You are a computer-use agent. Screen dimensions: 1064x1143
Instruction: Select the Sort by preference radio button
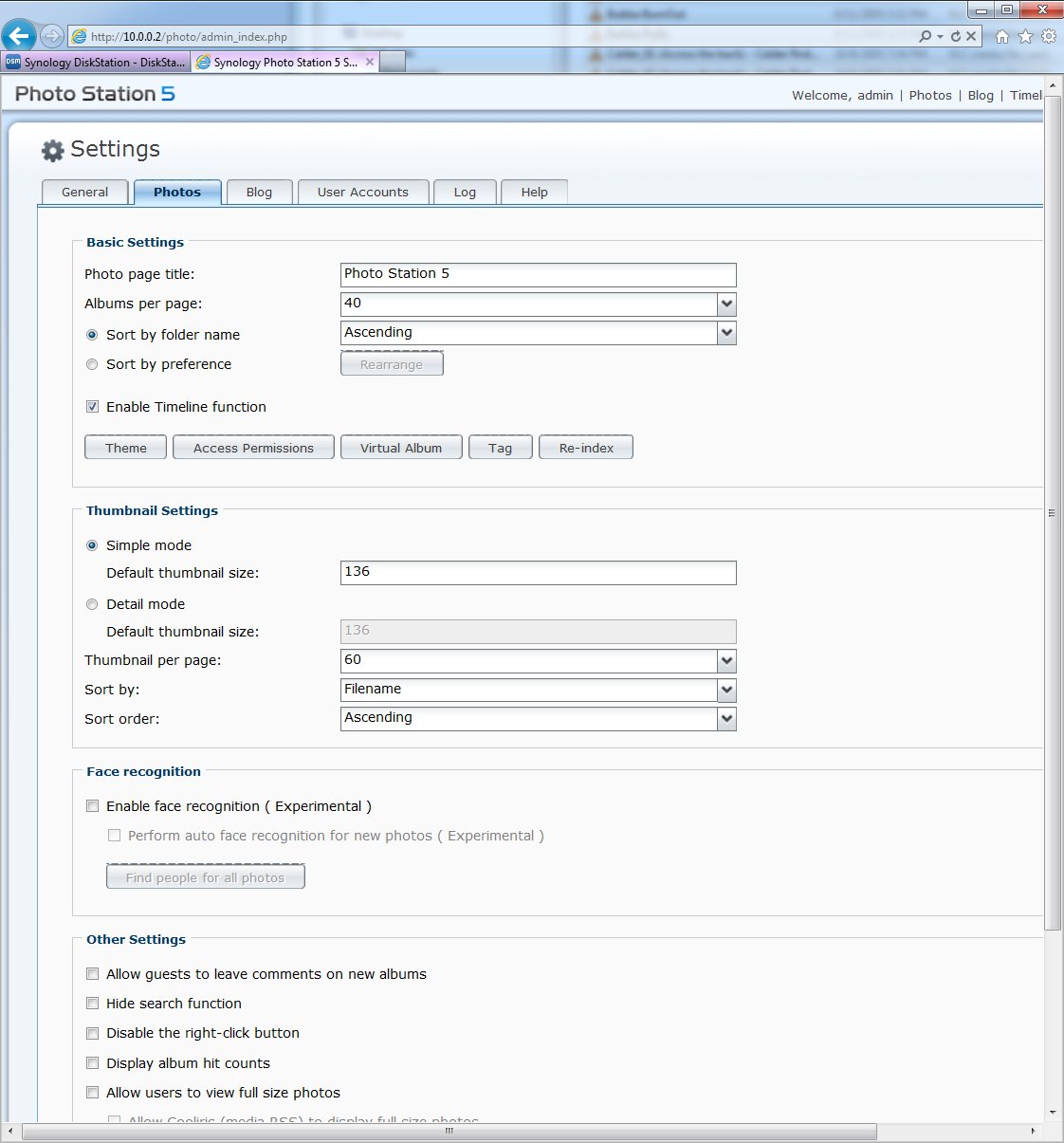[92, 364]
